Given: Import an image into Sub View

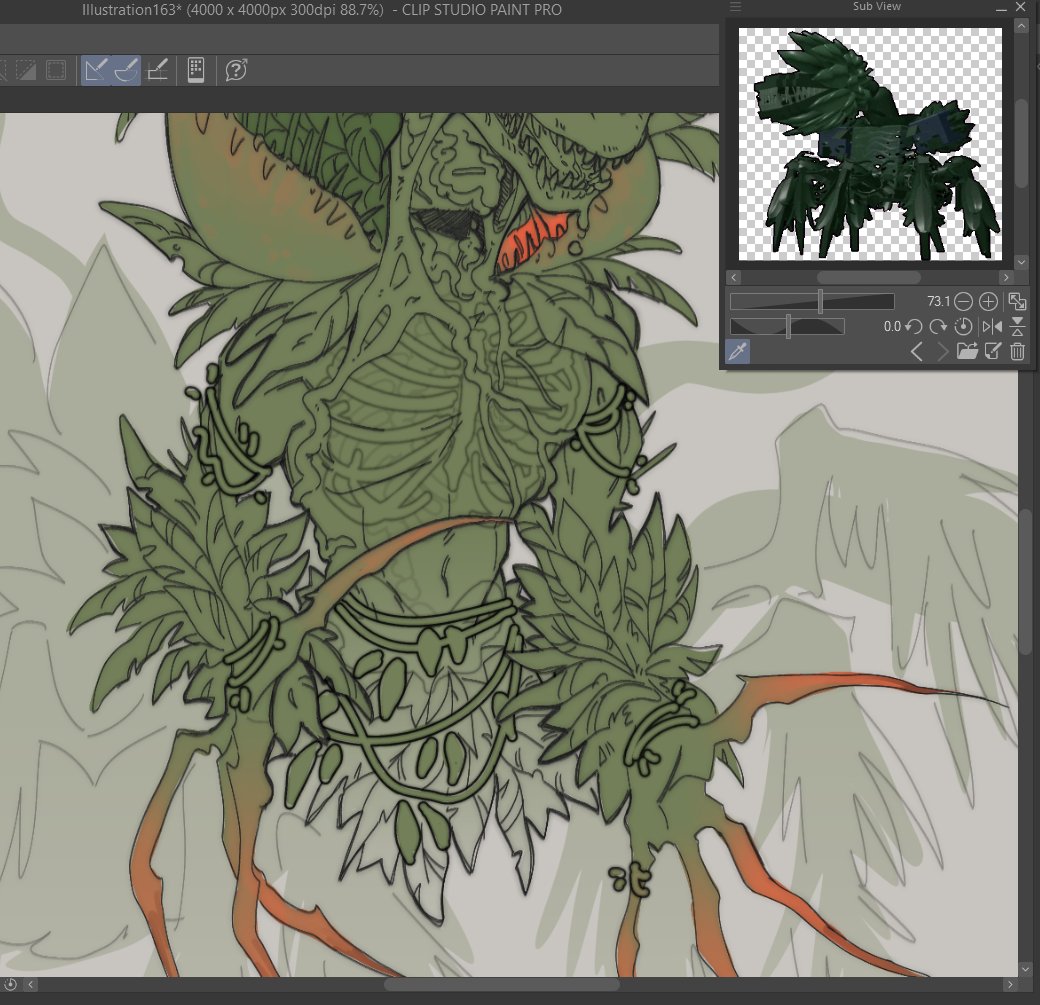Looking at the screenshot, I should click(967, 352).
